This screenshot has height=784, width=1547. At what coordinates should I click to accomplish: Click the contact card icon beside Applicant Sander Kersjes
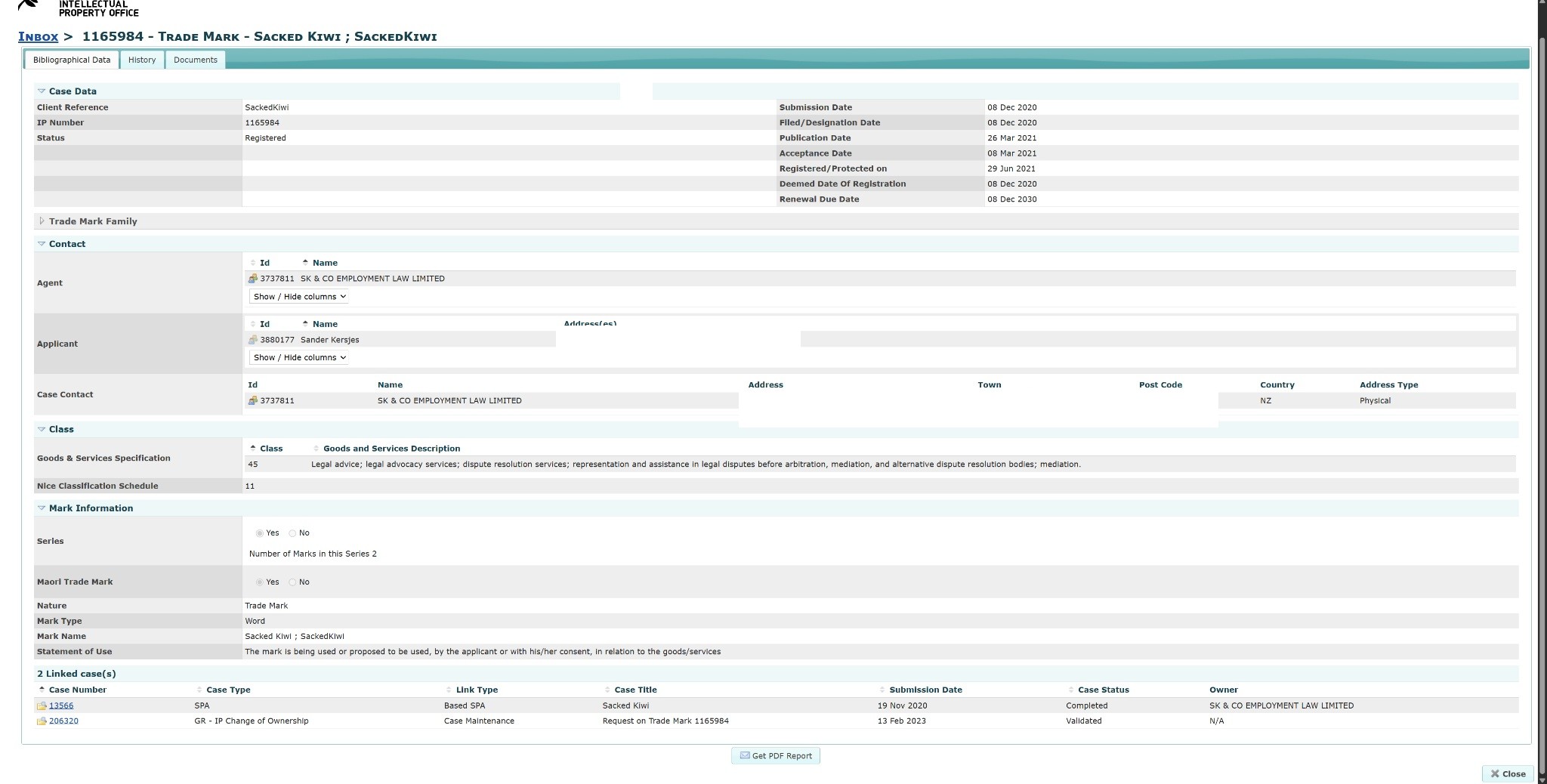click(x=252, y=340)
